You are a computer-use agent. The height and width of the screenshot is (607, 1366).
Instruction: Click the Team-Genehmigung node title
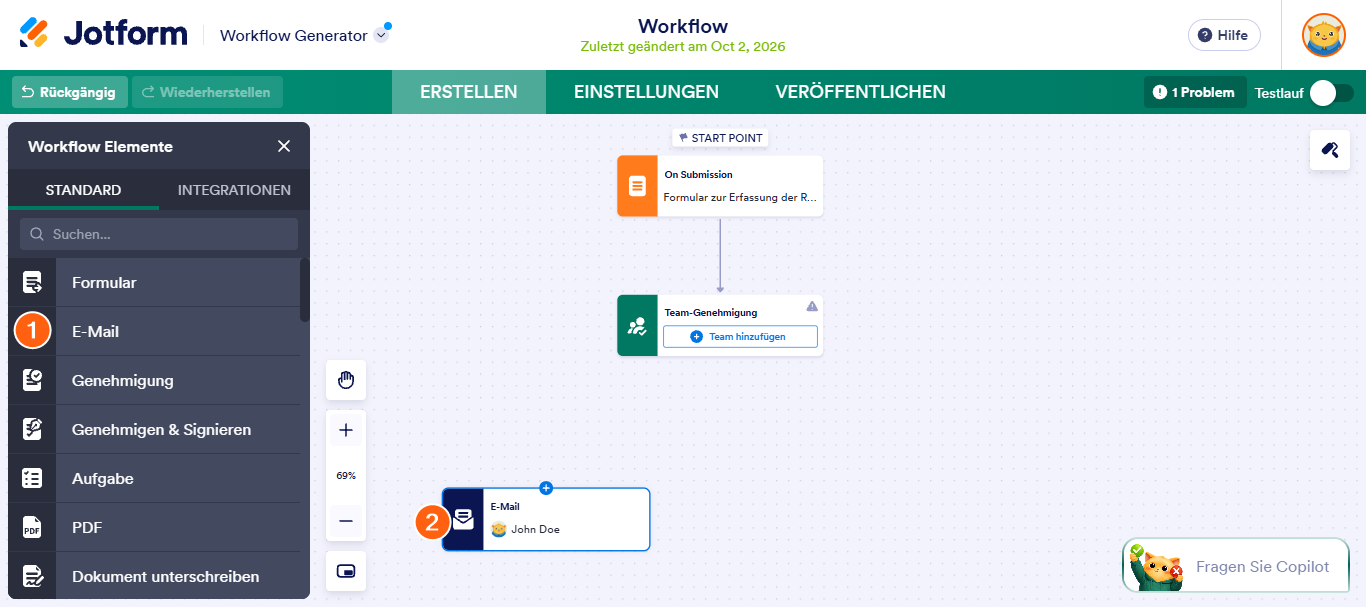coord(711,312)
